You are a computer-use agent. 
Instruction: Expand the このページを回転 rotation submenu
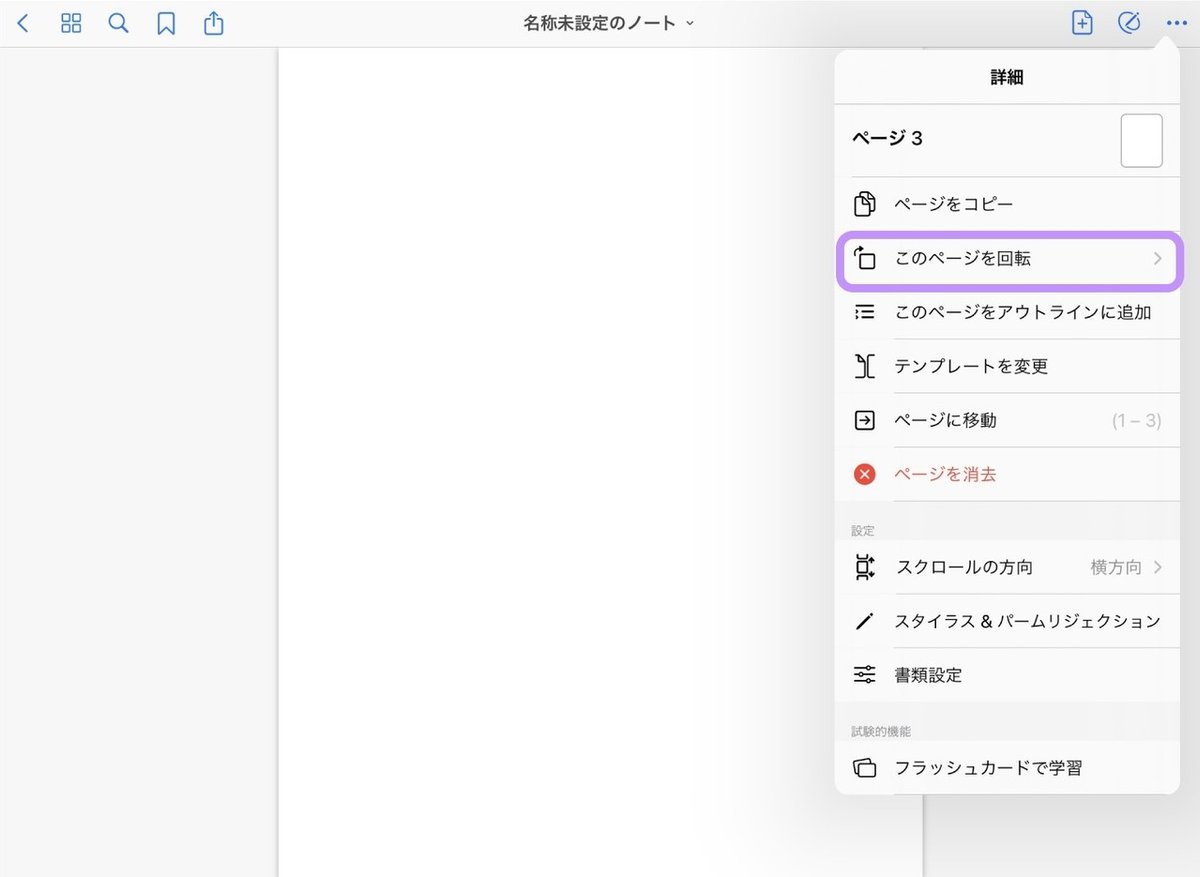[x=1157, y=258]
